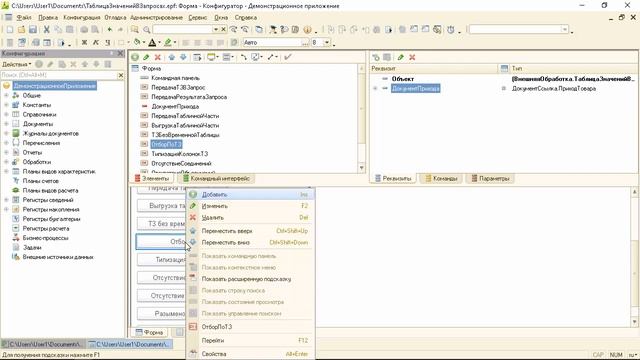Click red Delete cross in attributes toolbar
This screenshot has width=640, height=360.
pyautogui.click(x=412, y=57)
